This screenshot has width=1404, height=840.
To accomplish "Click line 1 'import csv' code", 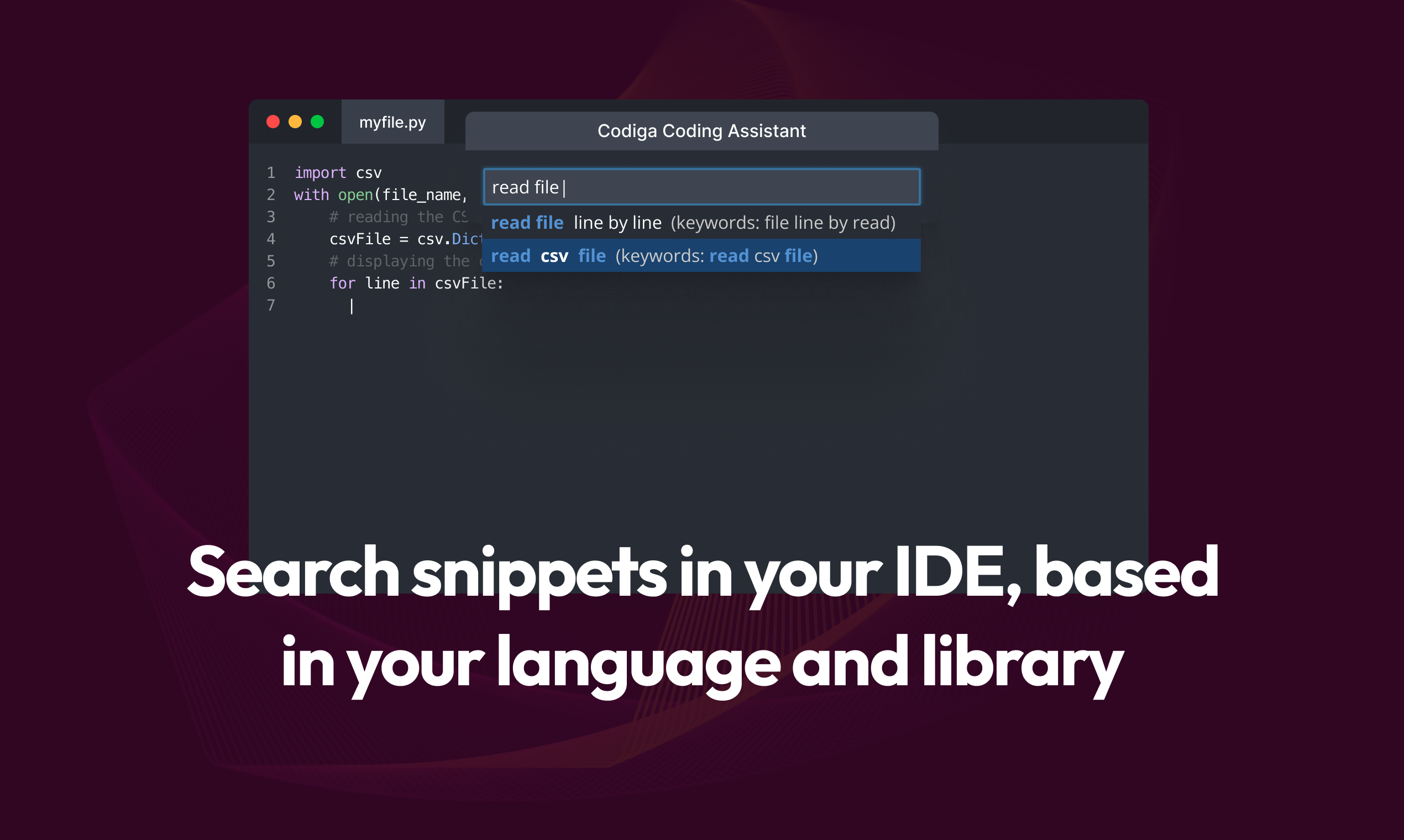I will point(338,172).
